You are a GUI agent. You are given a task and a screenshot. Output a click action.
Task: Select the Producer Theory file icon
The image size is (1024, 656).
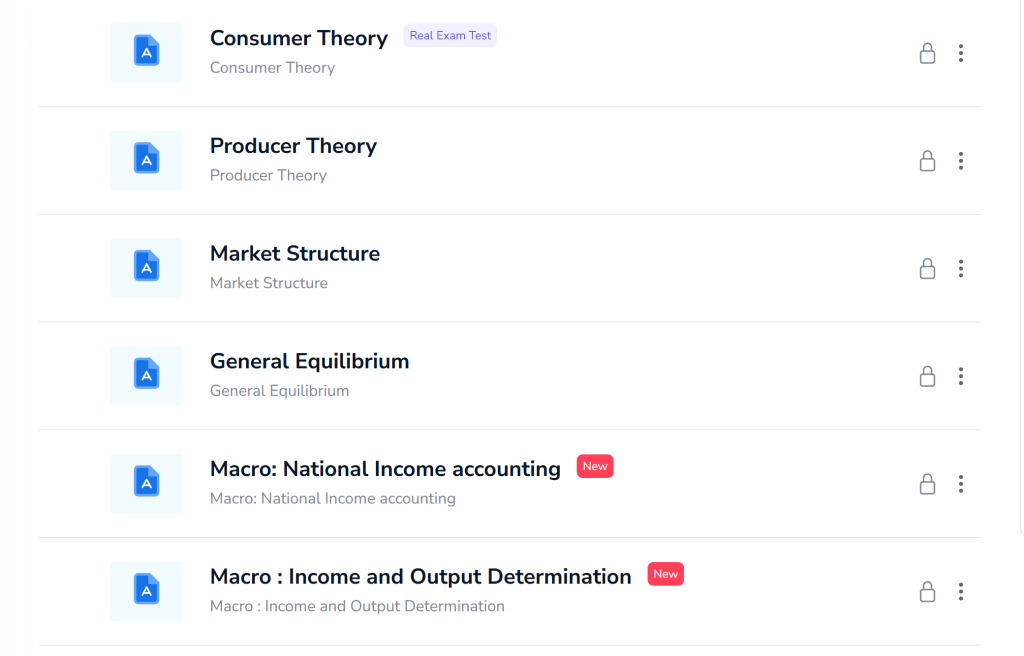pyautogui.click(x=146, y=160)
